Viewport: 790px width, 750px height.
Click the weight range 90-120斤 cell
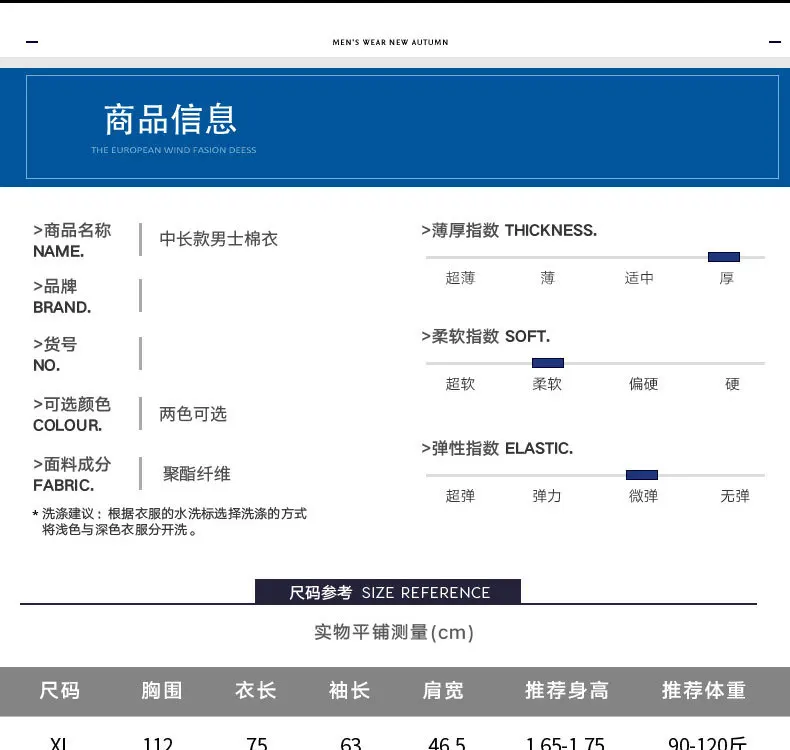tap(707, 743)
